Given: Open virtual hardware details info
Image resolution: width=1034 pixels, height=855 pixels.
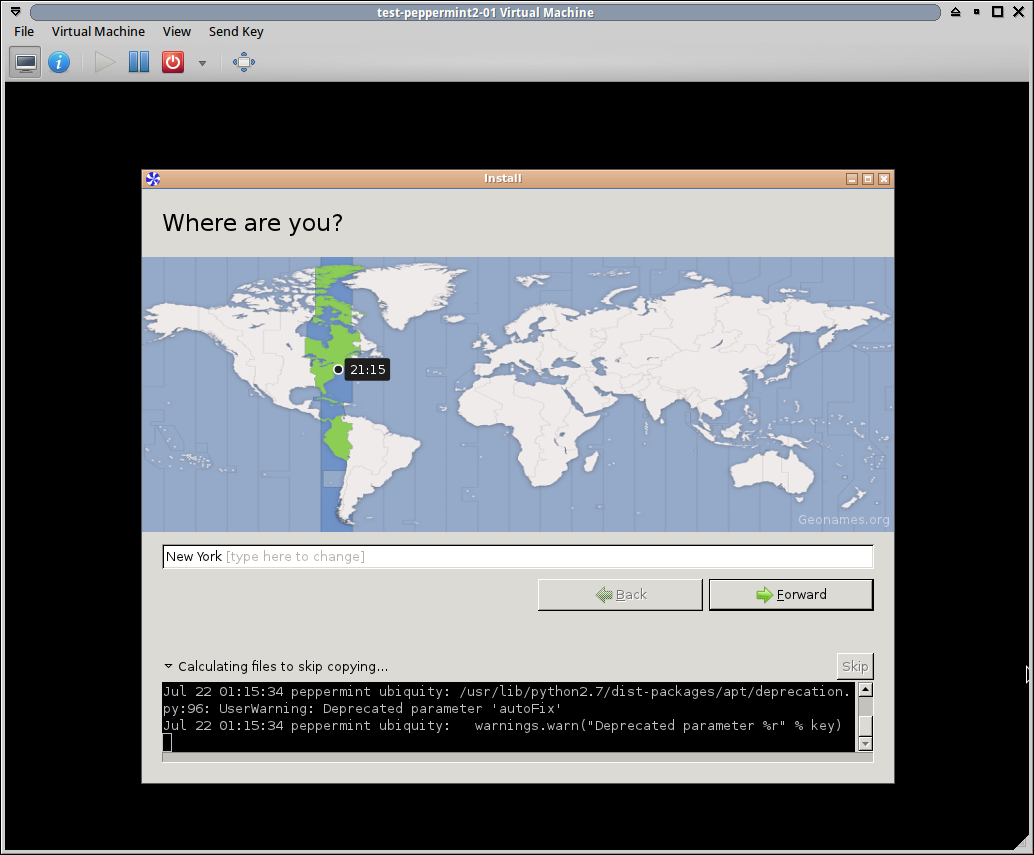Looking at the screenshot, I should click(59, 63).
